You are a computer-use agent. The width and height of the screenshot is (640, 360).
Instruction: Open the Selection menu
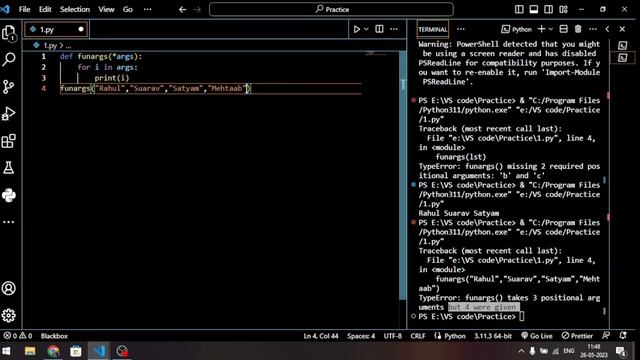click(x=75, y=9)
